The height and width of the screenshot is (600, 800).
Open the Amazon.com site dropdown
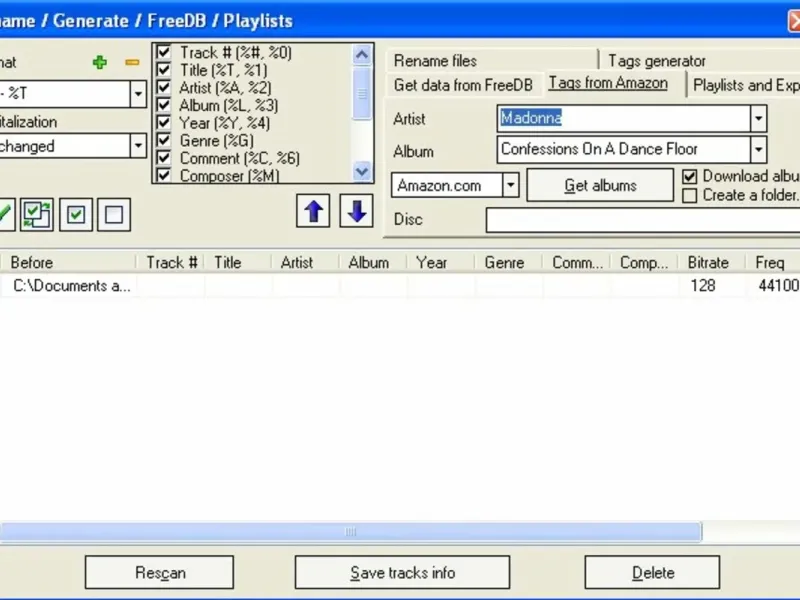pyautogui.click(x=510, y=185)
